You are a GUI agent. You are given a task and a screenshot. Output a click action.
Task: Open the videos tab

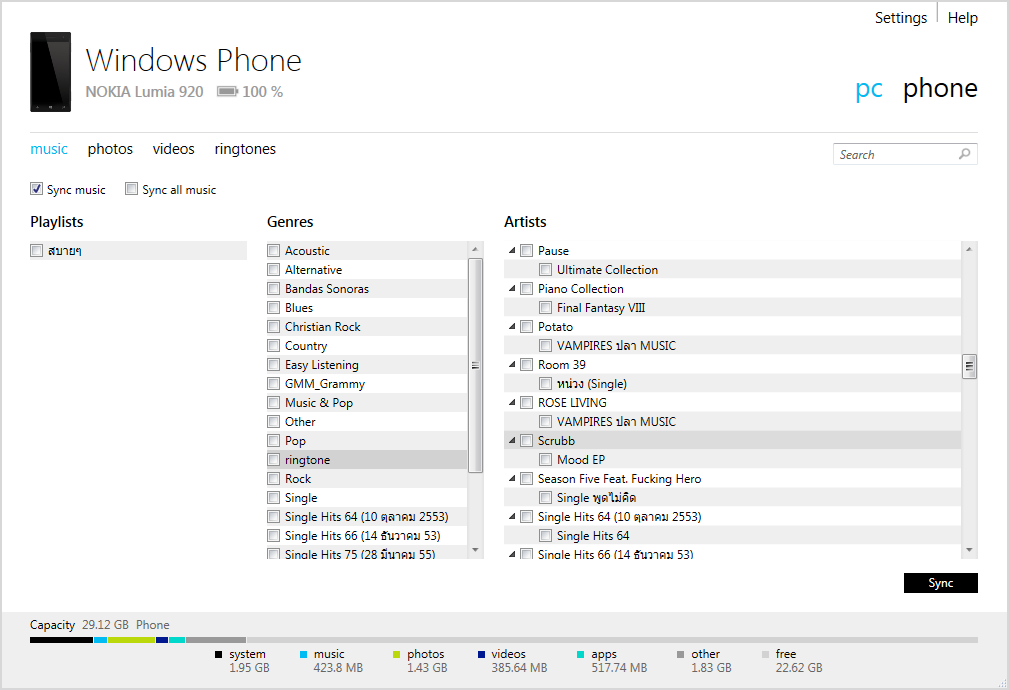point(173,149)
